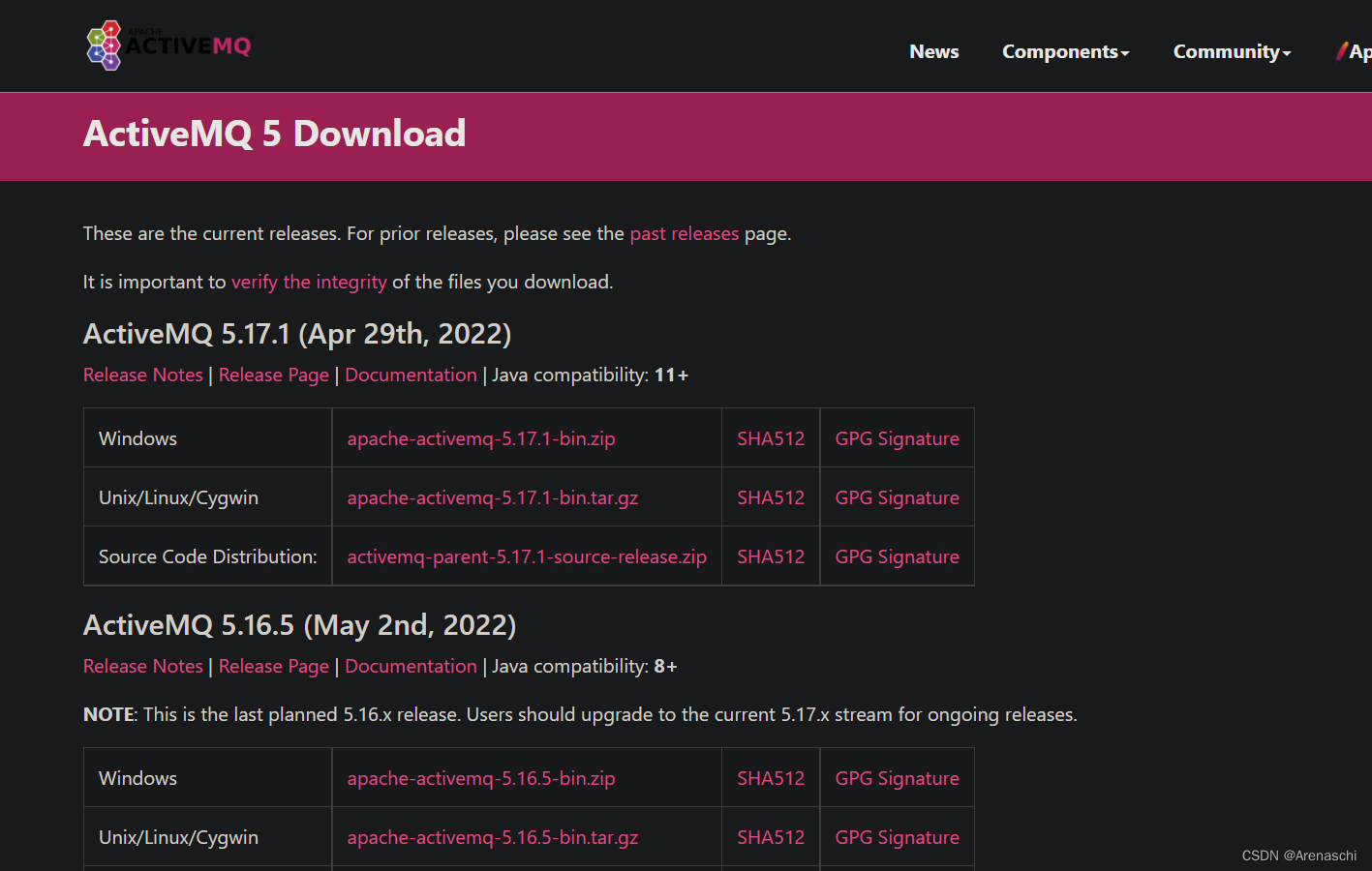Open the past releases link

click(684, 233)
